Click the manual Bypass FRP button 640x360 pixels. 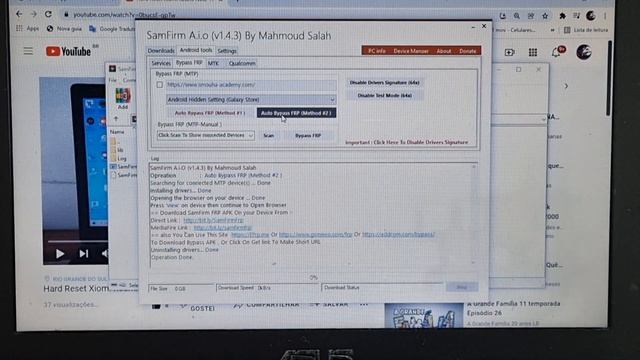(x=308, y=136)
